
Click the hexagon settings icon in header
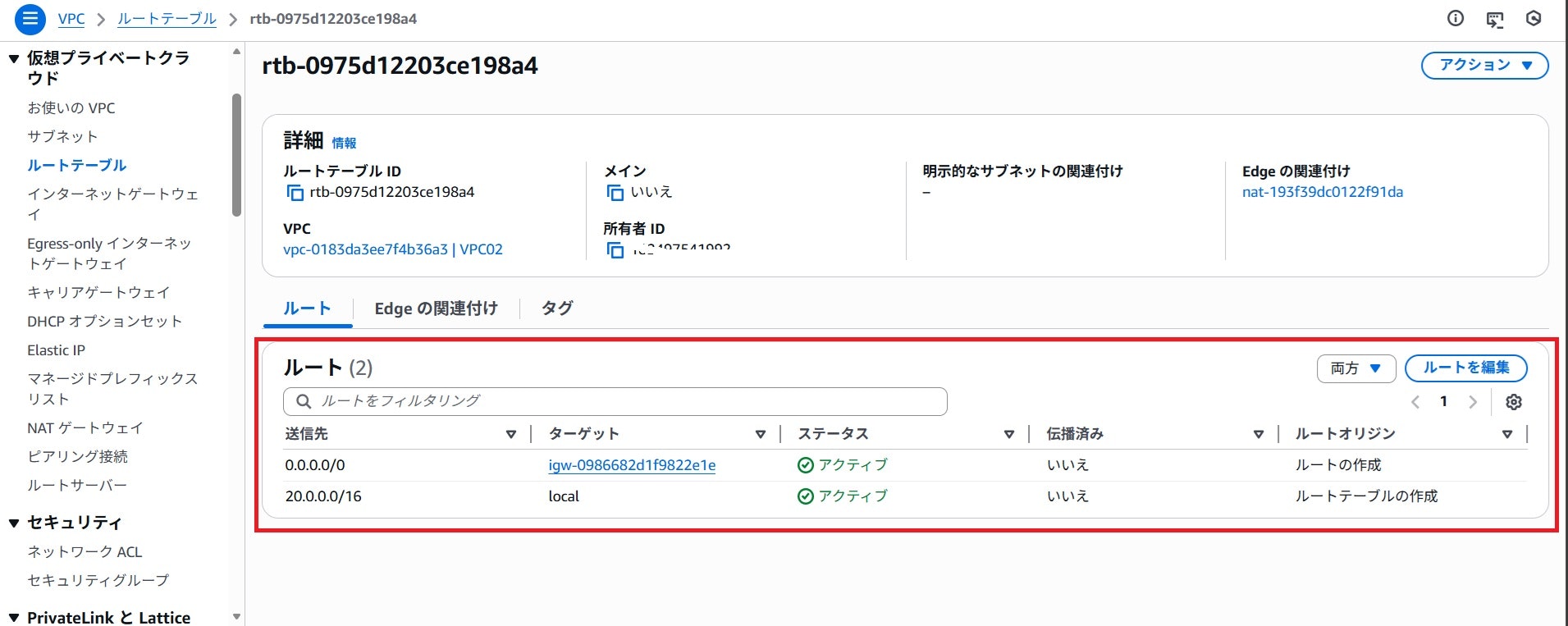click(1534, 18)
